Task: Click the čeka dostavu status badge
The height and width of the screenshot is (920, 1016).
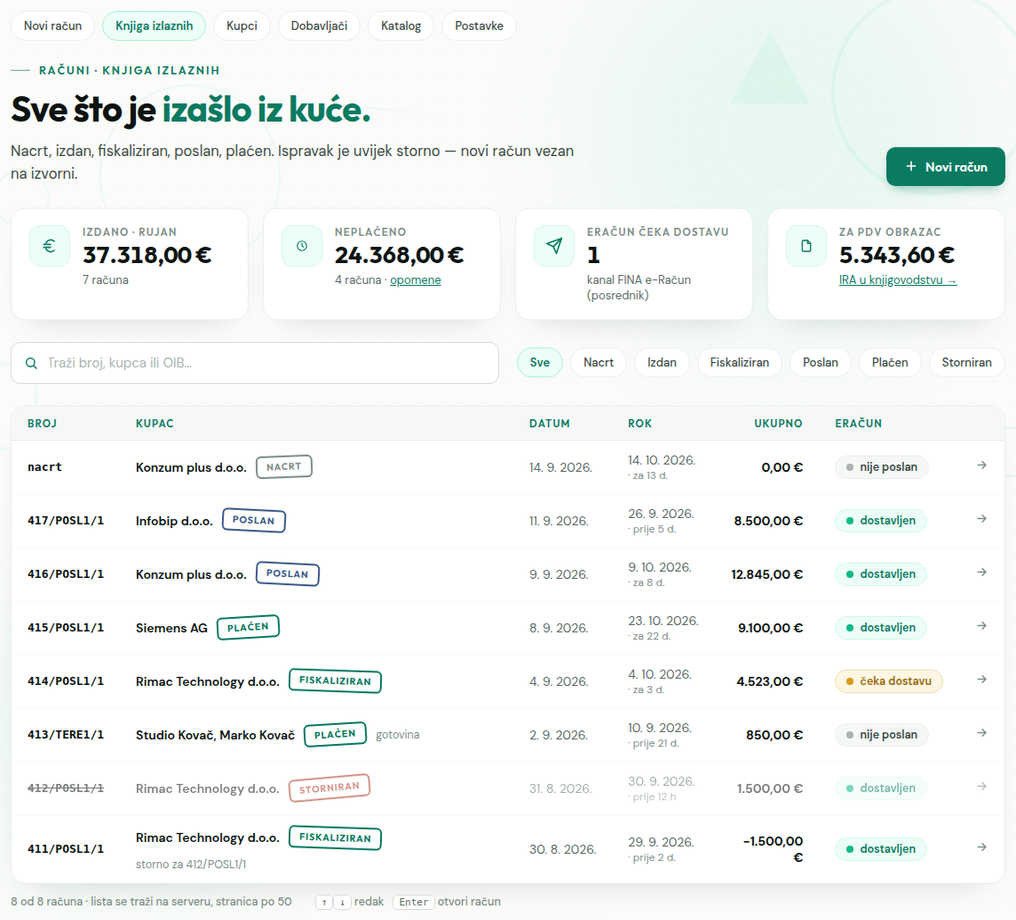Action: (x=888, y=681)
